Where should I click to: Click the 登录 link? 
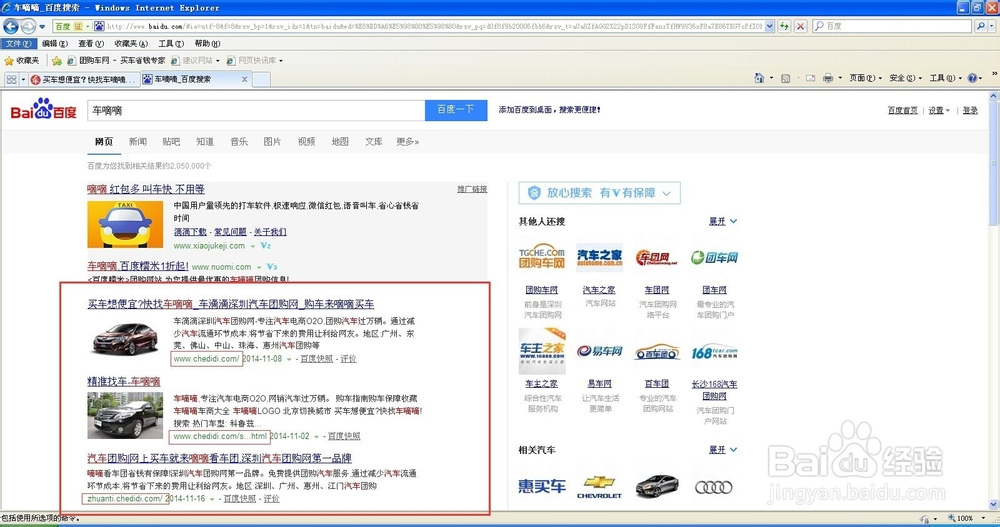[970, 110]
